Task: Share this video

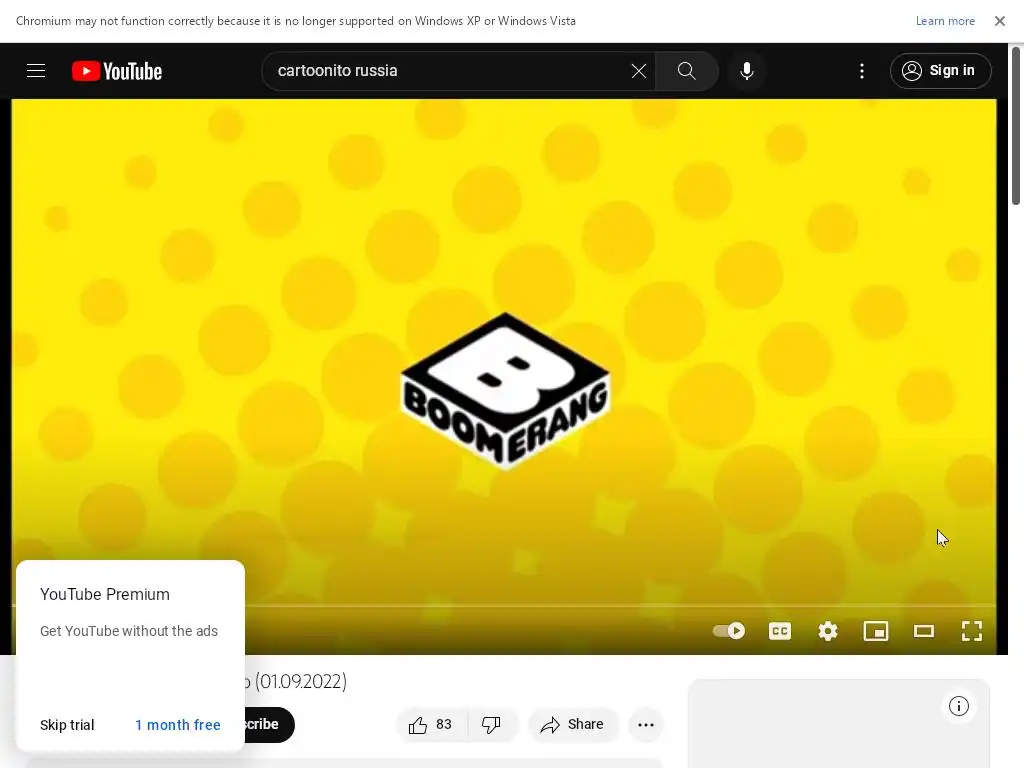Action: point(572,724)
